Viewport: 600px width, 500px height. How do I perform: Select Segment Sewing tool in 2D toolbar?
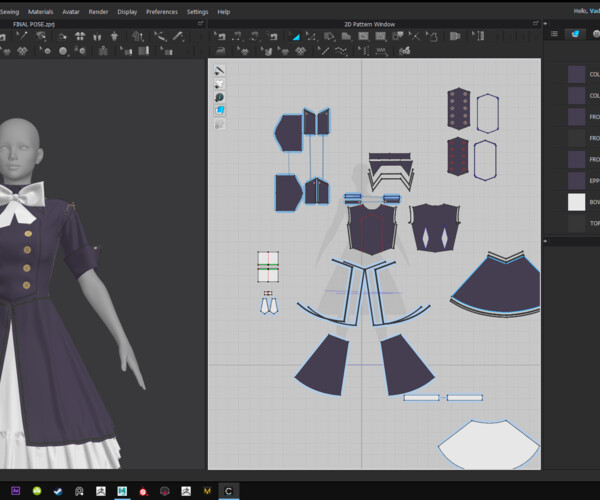click(236, 36)
